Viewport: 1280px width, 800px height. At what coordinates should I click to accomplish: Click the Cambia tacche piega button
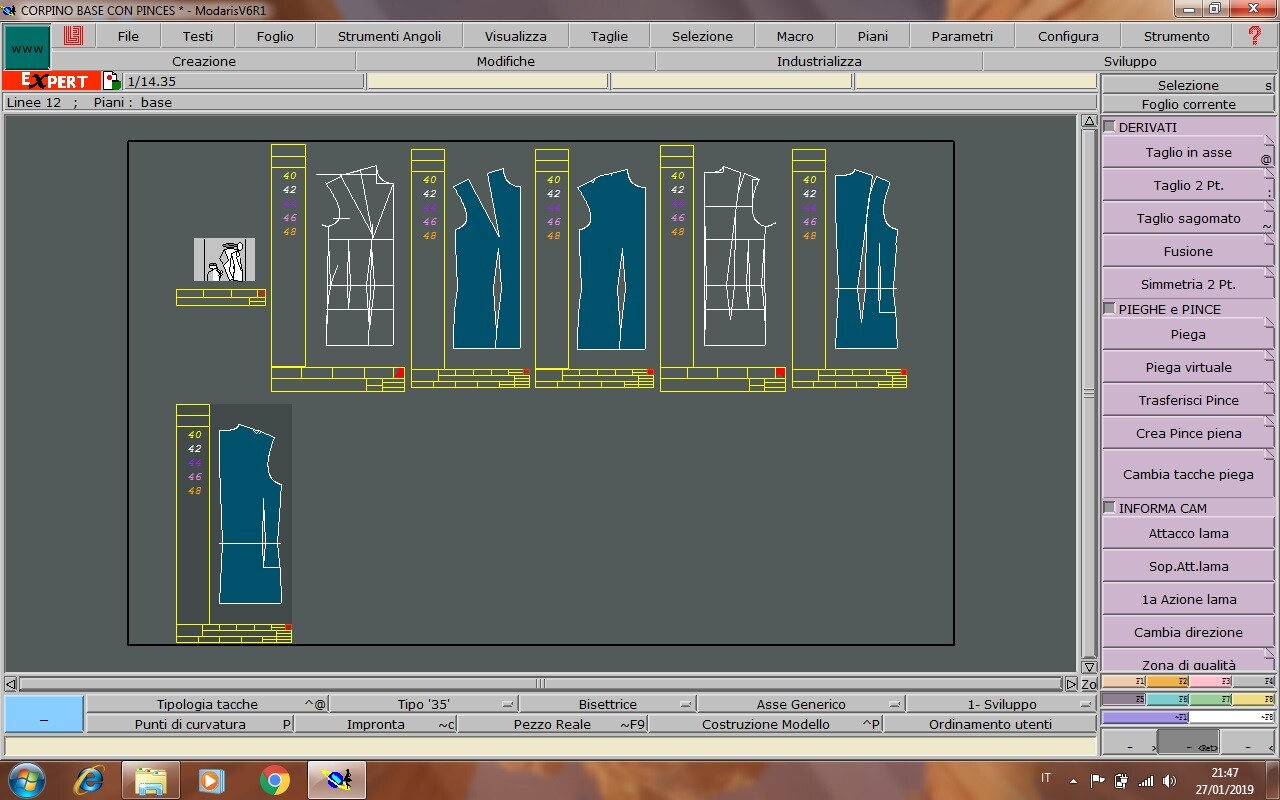(x=1188, y=474)
